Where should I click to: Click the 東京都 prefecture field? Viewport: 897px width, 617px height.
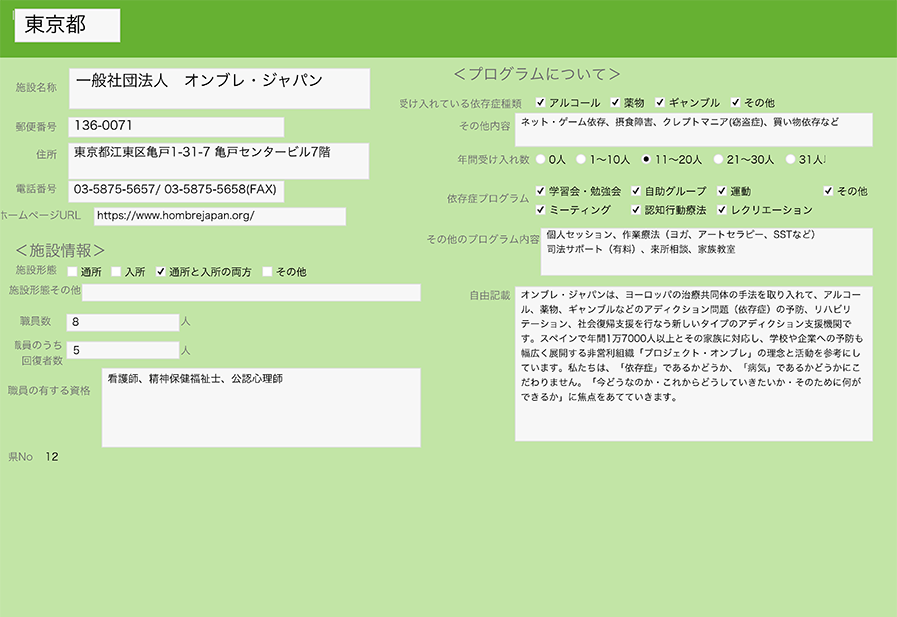[x=67, y=26]
